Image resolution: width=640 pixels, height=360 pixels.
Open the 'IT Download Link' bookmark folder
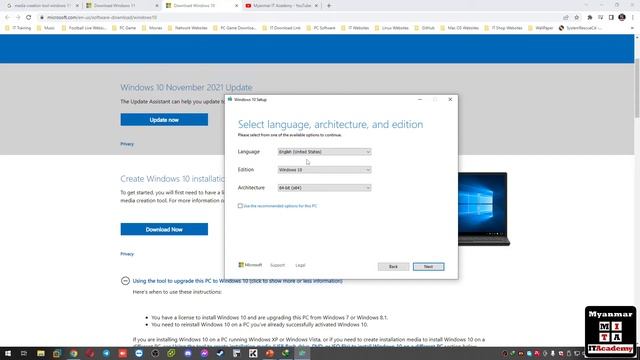click(x=281, y=28)
